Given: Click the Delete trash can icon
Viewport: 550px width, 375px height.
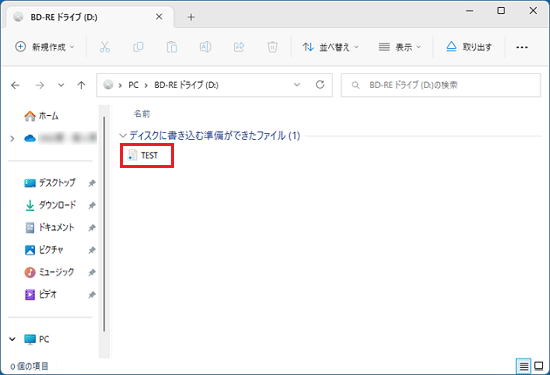Looking at the screenshot, I should (x=273, y=47).
